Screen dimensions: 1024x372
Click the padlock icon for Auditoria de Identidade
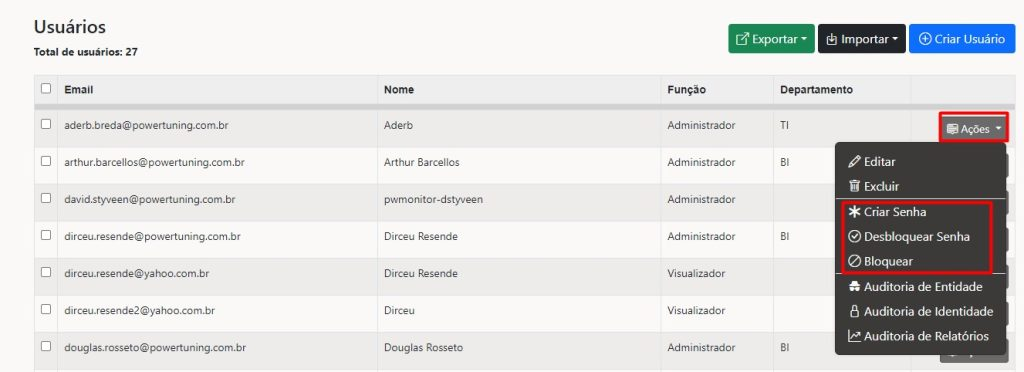point(854,311)
